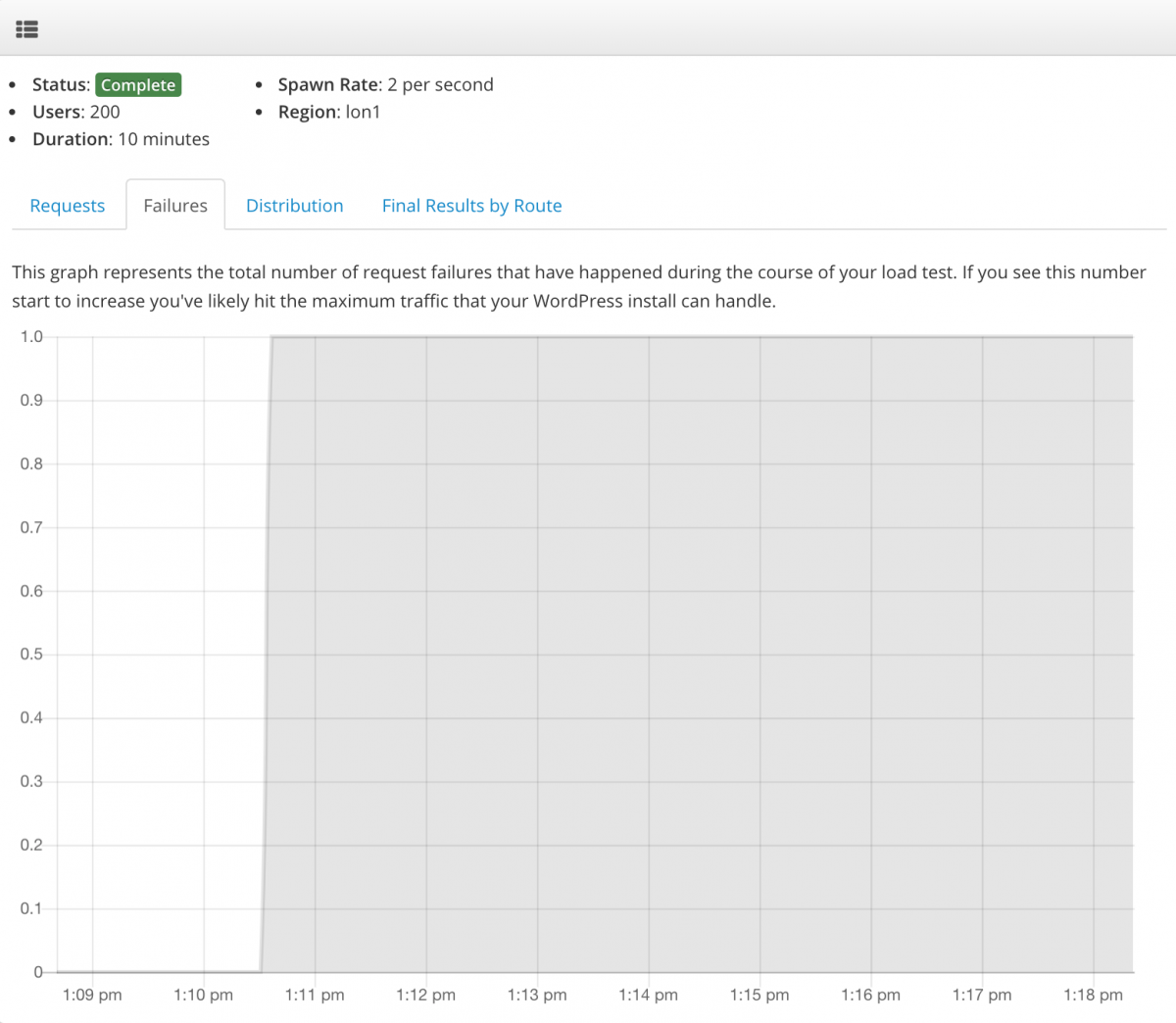Click the Spawn Rate: 2 per second entry
The image size is (1176, 1023).
[x=385, y=84]
